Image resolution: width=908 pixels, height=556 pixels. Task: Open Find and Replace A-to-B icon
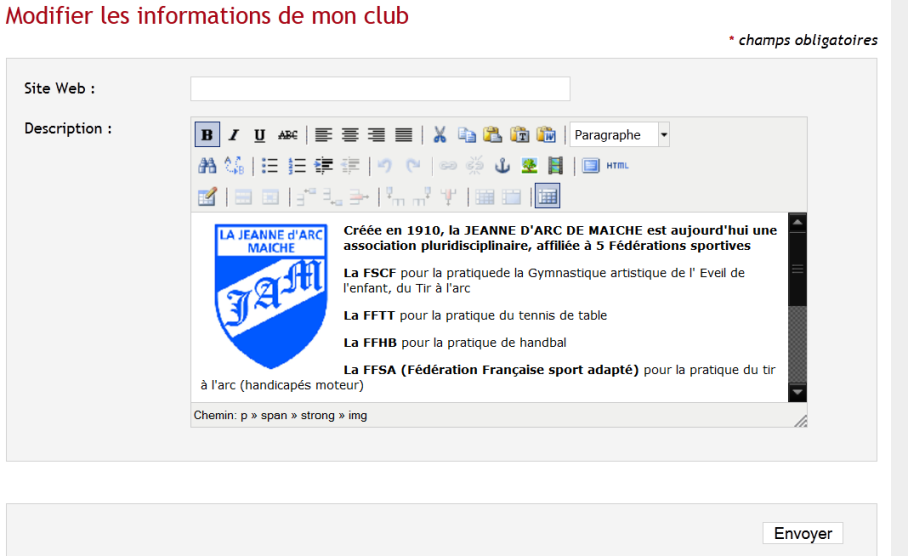(x=234, y=166)
